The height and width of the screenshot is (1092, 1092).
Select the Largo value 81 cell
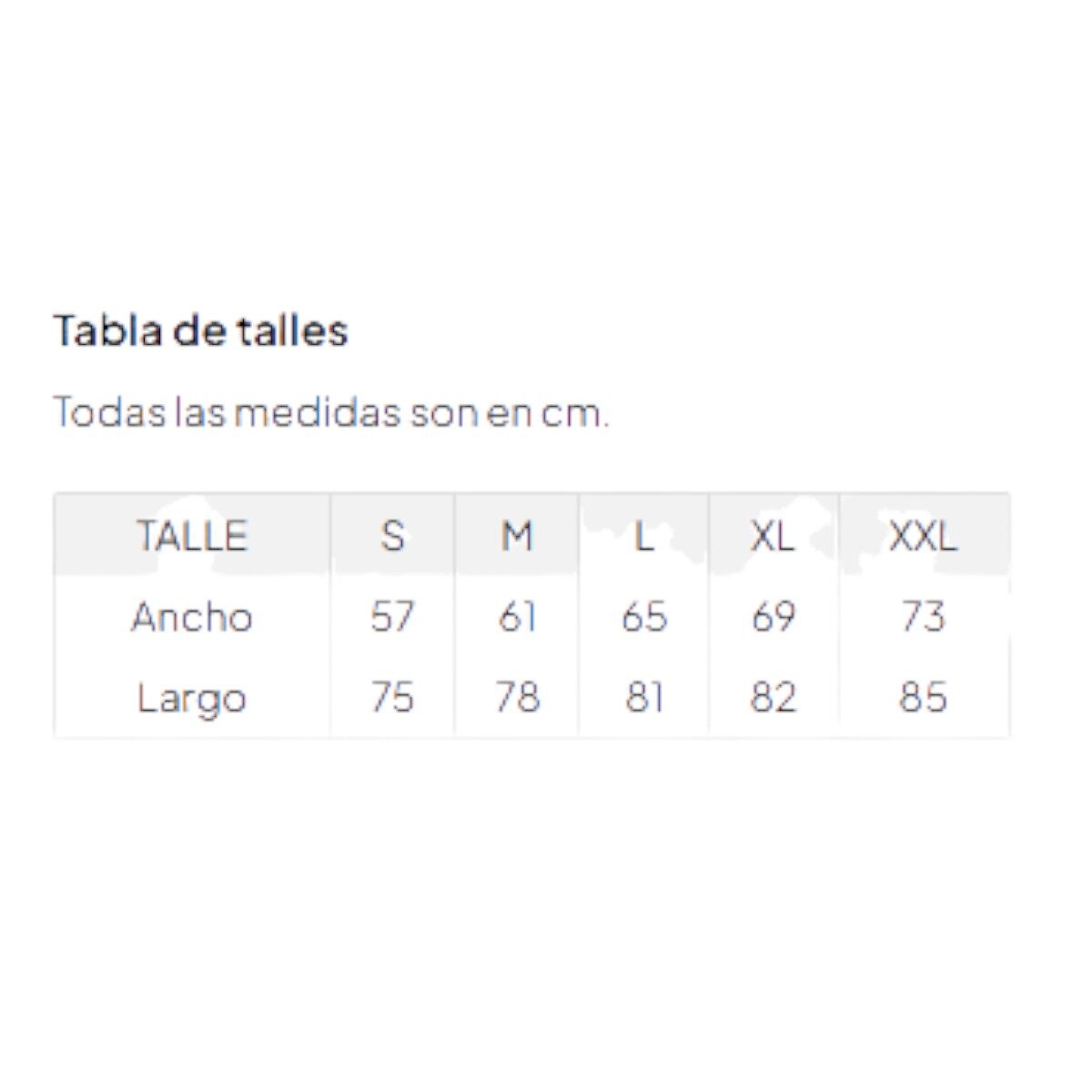(x=644, y=698)
